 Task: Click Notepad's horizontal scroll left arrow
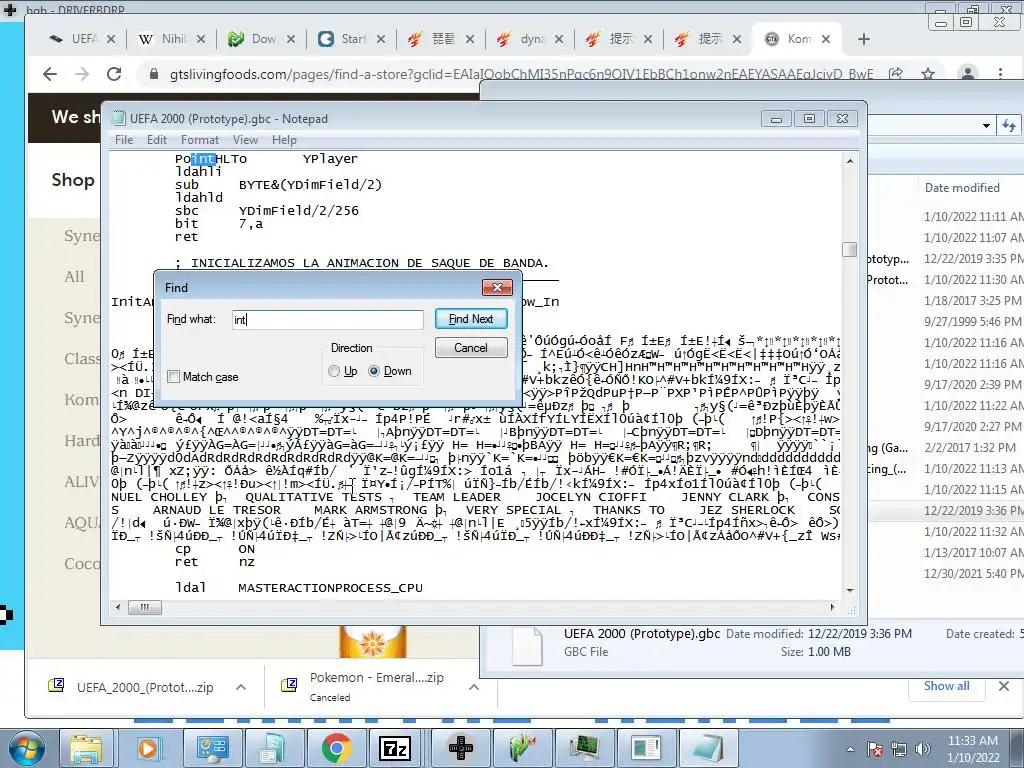[x=118, y=607]
